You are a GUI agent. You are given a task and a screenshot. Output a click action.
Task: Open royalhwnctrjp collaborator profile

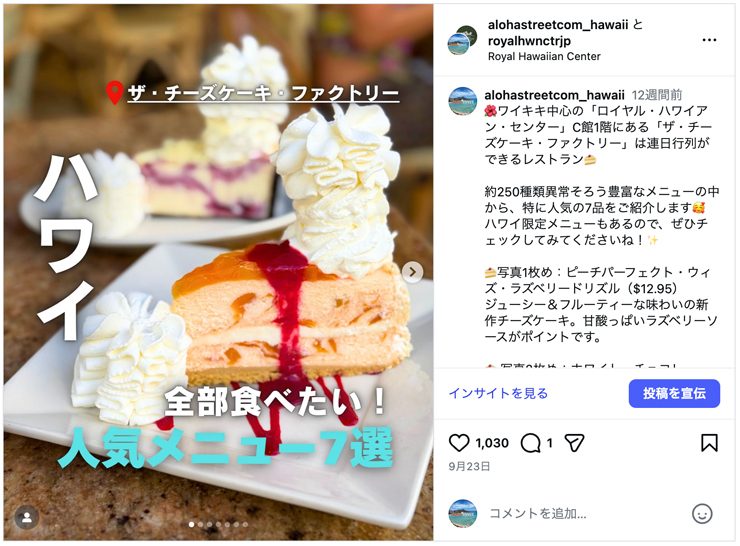point(529,41)
